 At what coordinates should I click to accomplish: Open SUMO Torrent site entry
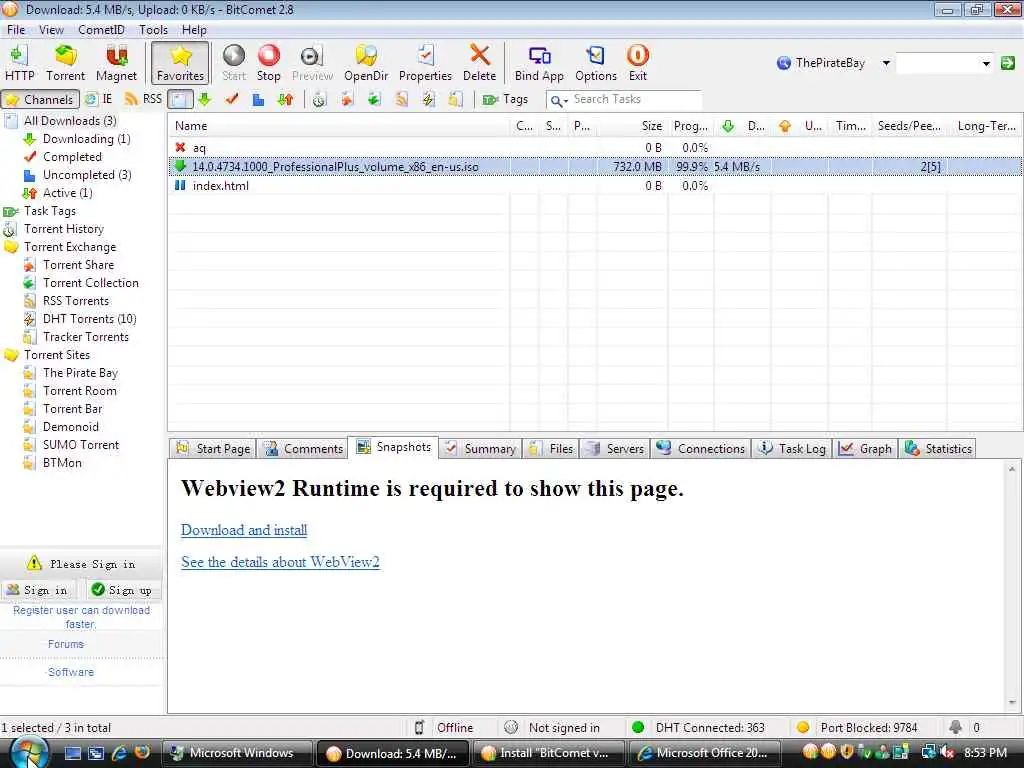[81, 445]
